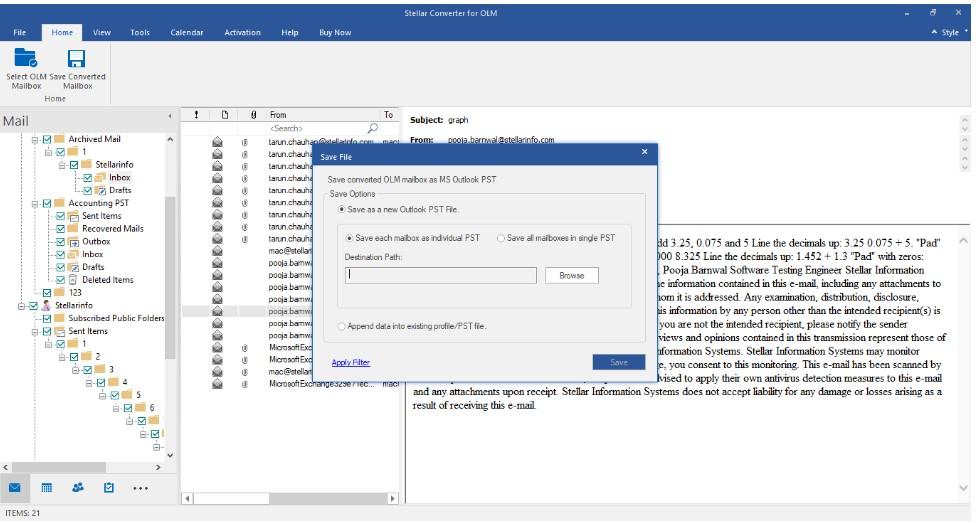Open Help tab
Image resolution: width=978 pixels, height=523 pixels.
289,32
